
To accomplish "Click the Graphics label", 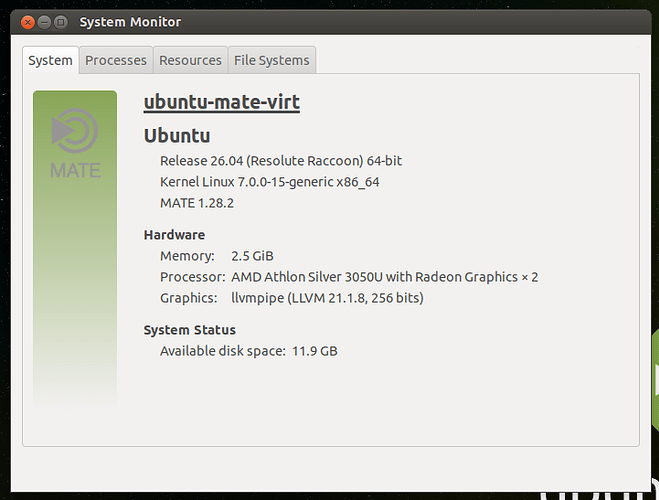I will point(189,298).
